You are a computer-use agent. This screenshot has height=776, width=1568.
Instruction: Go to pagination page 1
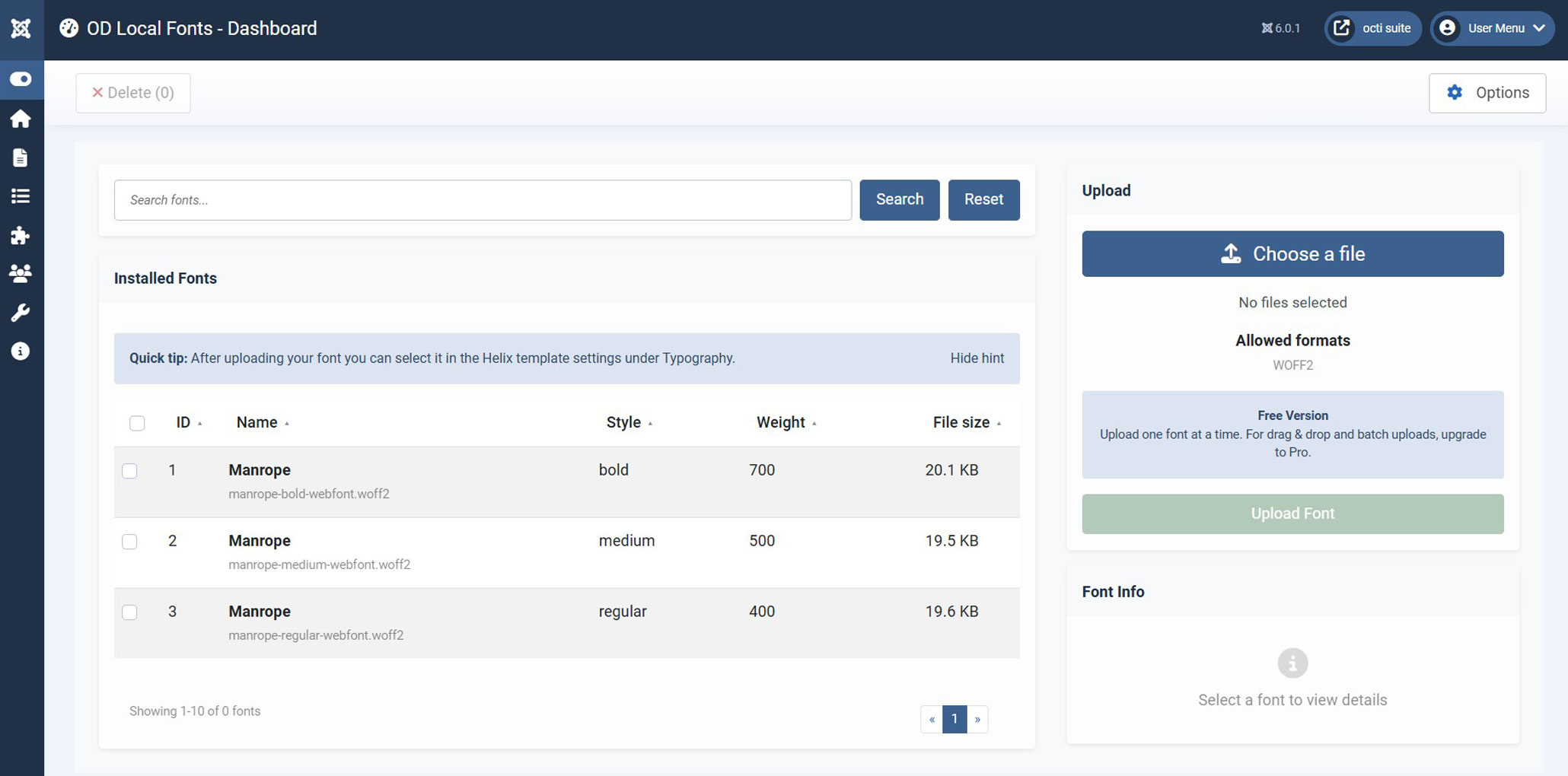tap(954, 719)
